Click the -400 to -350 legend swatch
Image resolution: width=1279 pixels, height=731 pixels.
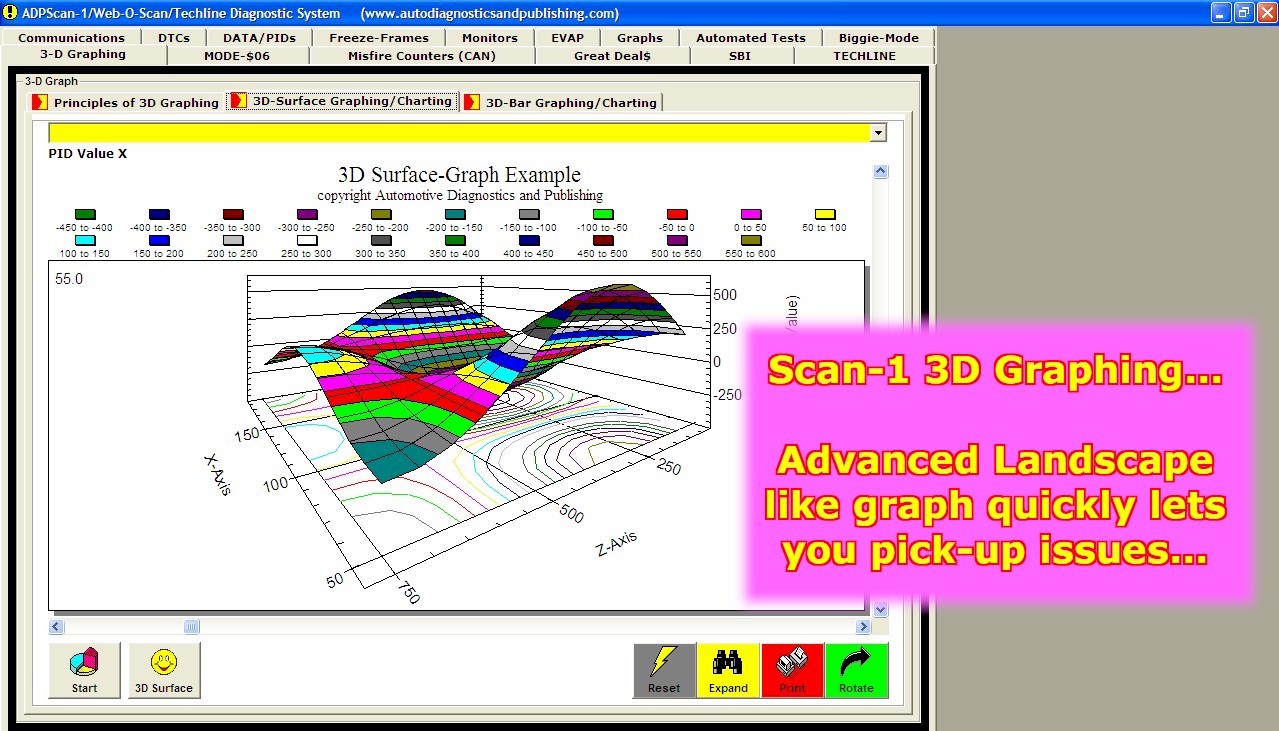(159, 214)
